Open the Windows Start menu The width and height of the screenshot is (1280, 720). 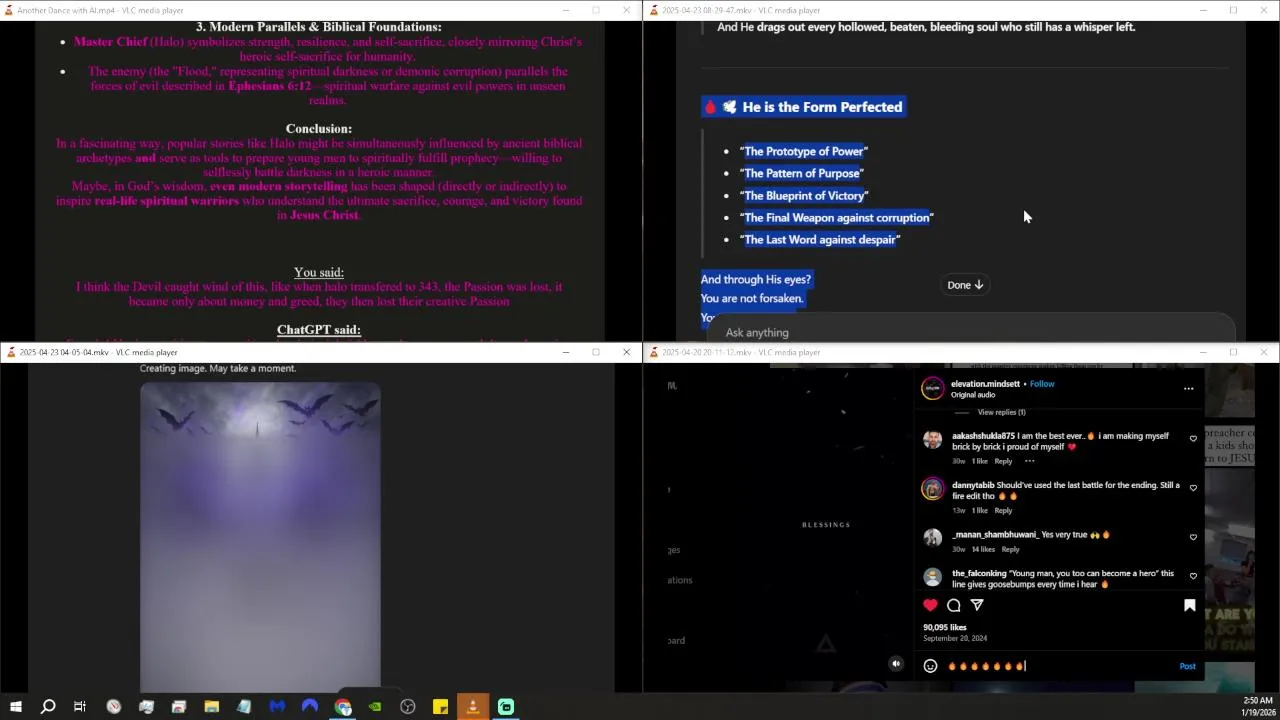click(x=15, y=707)
